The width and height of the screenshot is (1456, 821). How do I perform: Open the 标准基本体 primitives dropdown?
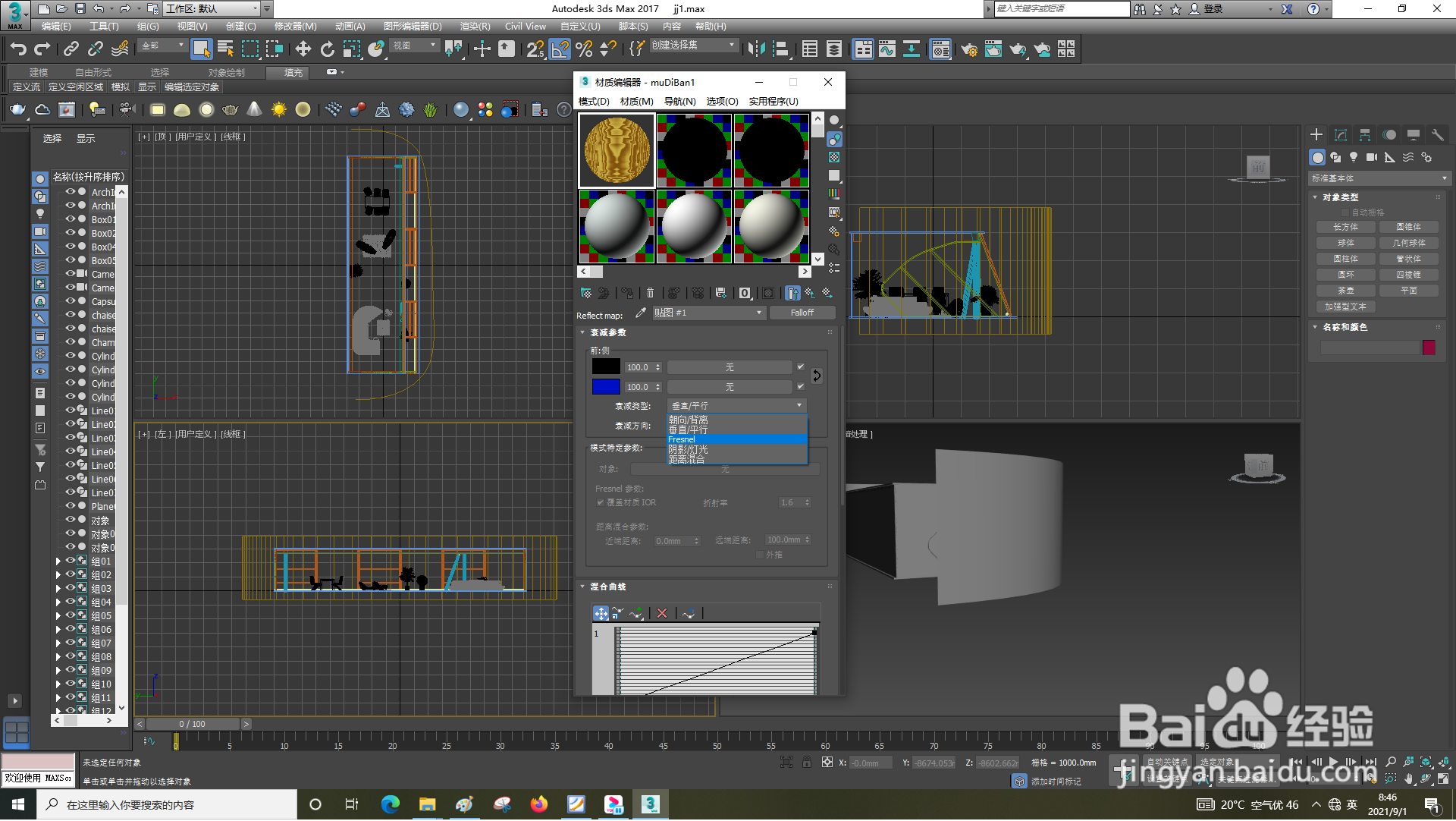tap(1379, 178)
